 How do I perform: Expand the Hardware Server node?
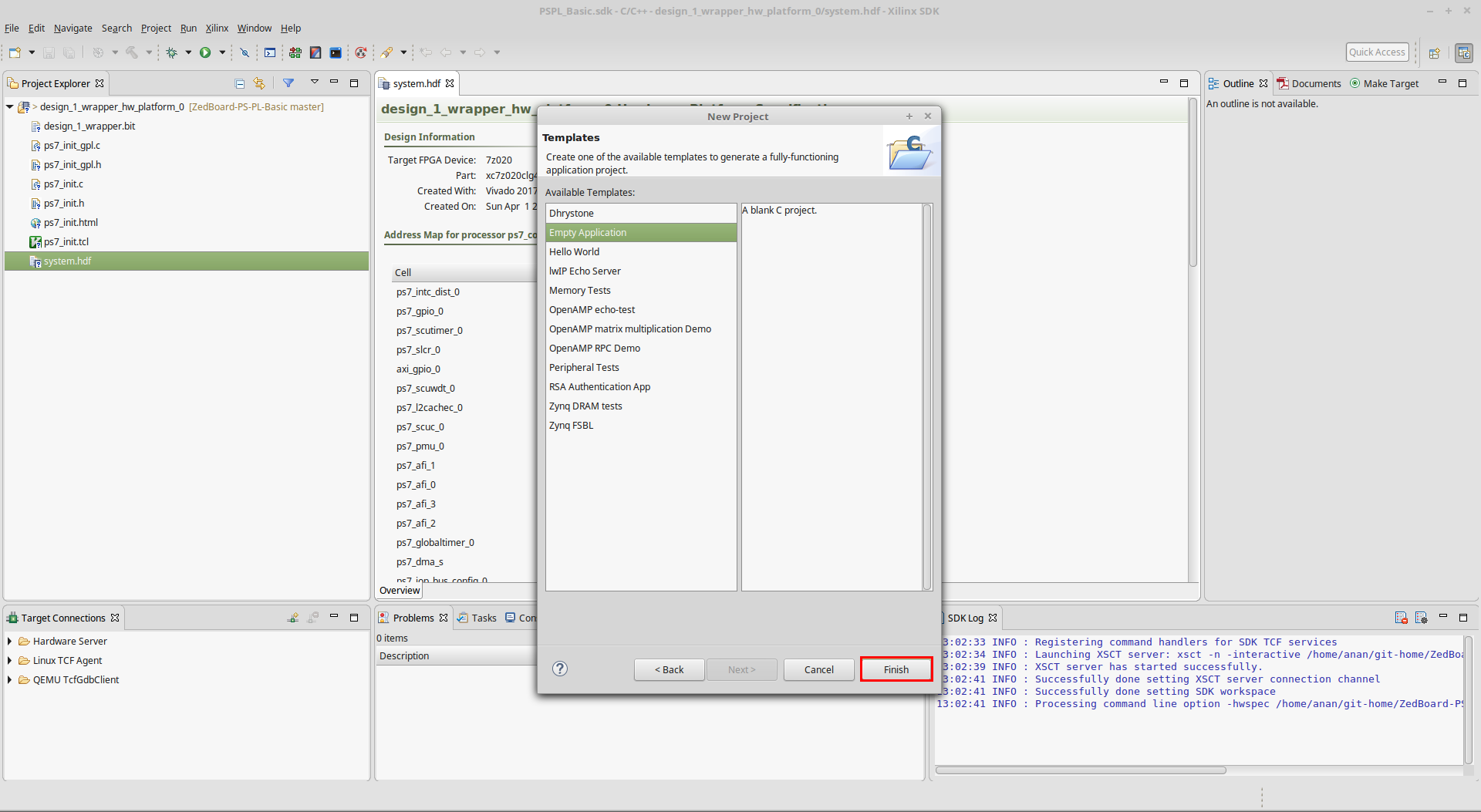tap(9, 641)
